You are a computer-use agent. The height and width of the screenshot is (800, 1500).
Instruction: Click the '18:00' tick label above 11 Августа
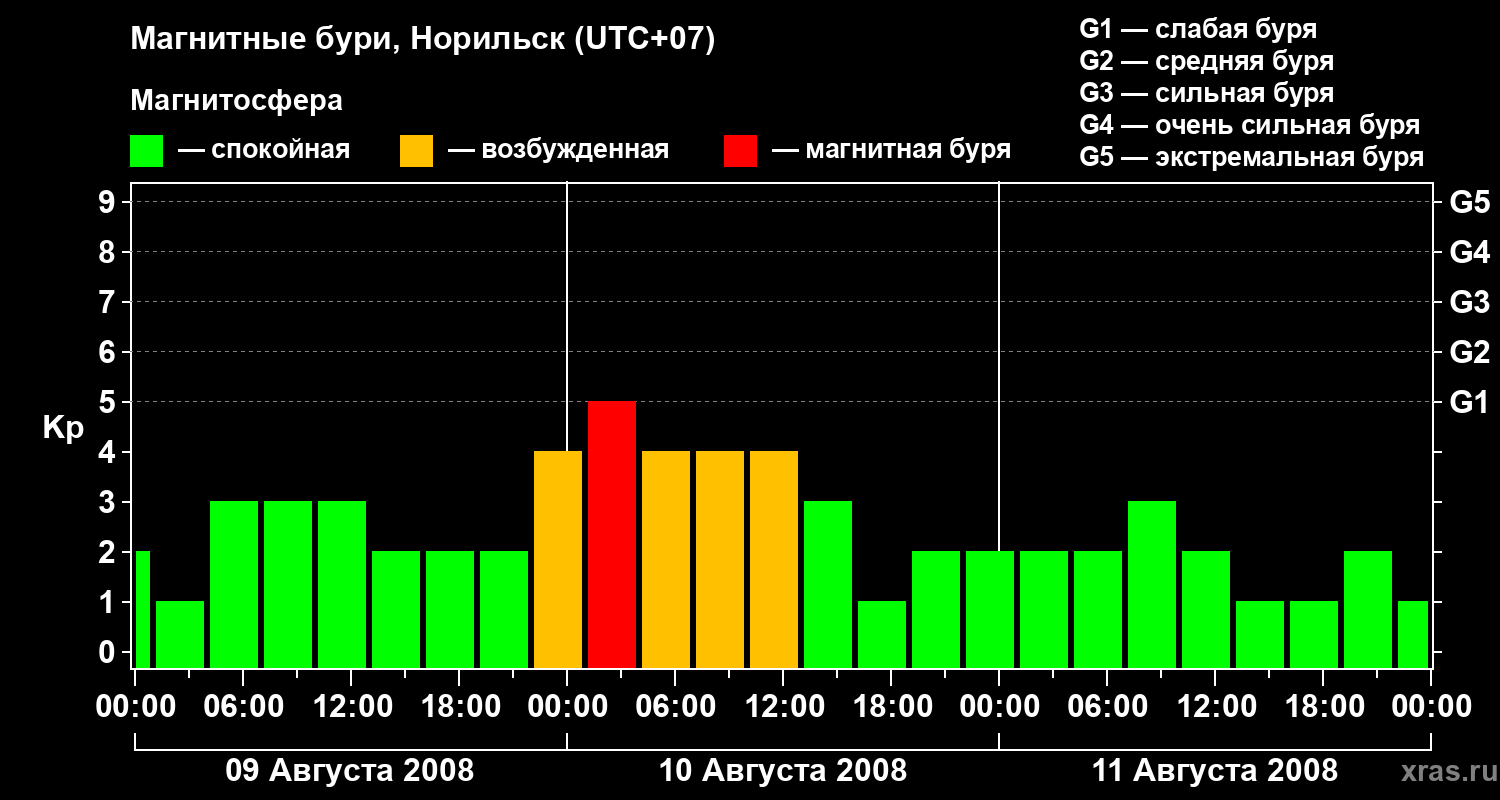[1323, 707]
